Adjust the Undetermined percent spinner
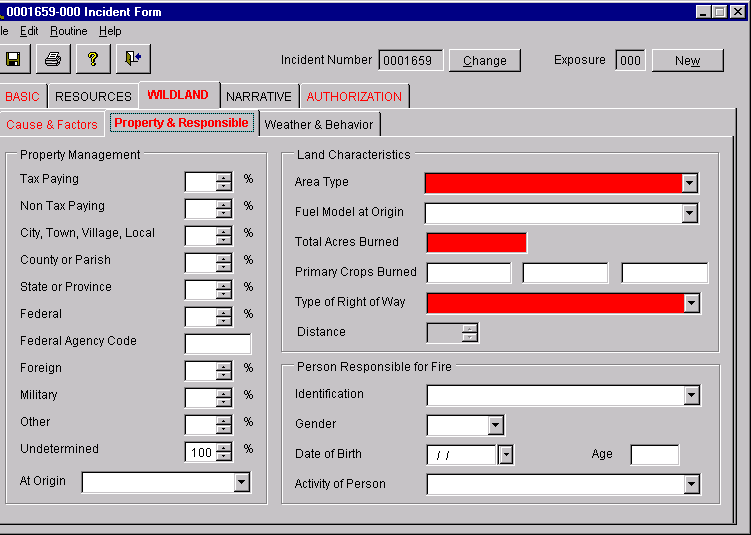This screenshot has height=535, width=751. coord(224,452)
